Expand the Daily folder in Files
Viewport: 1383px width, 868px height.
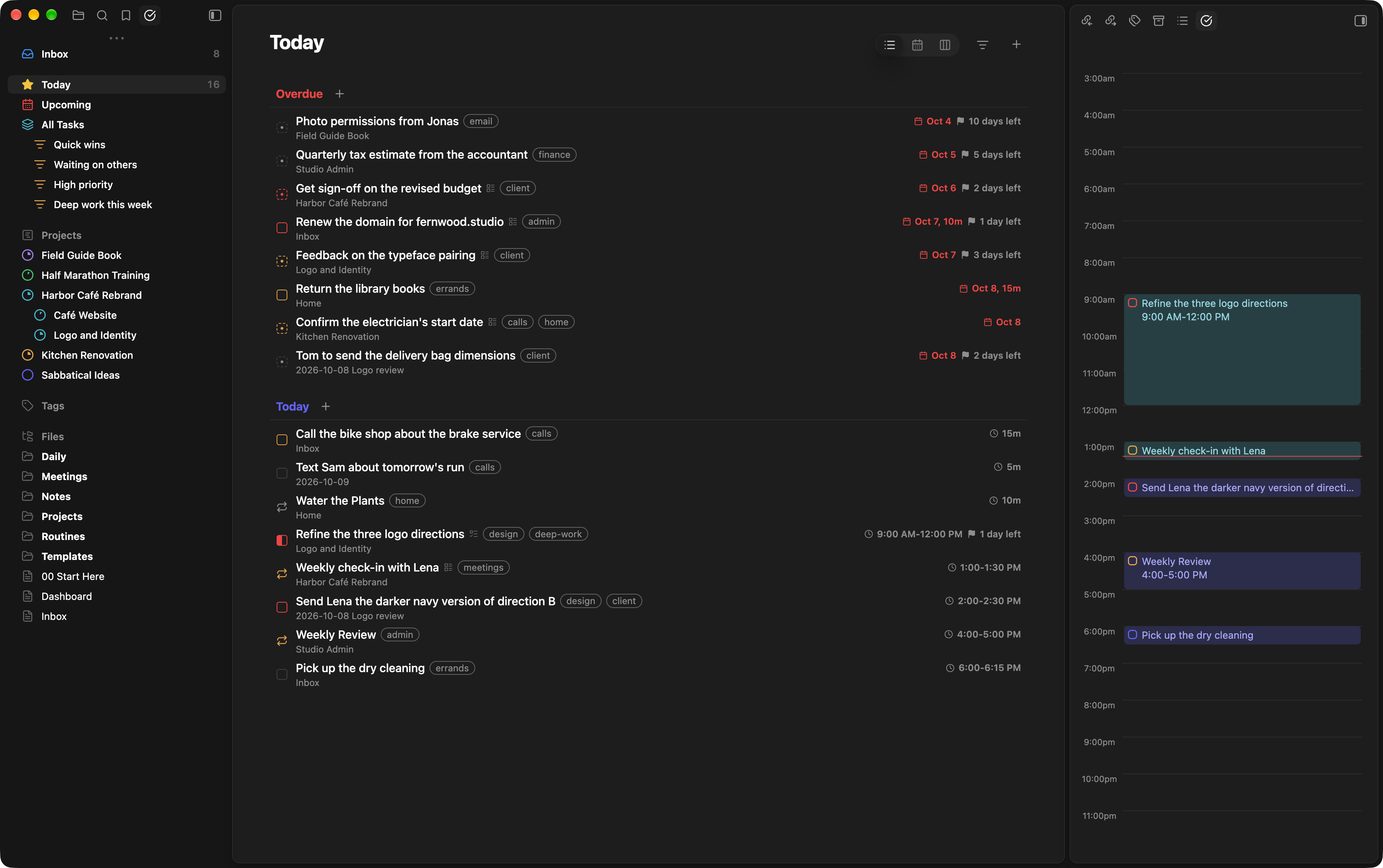click(x=117, y=456)
